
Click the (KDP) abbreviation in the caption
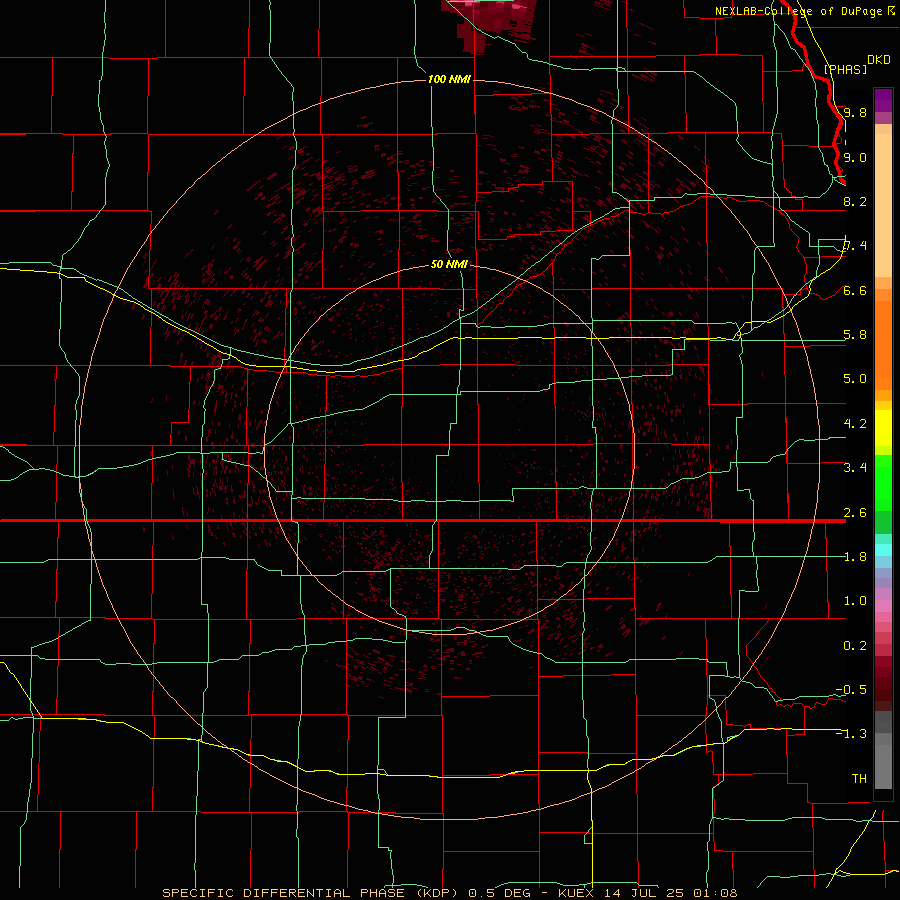(x=437, y=893)
